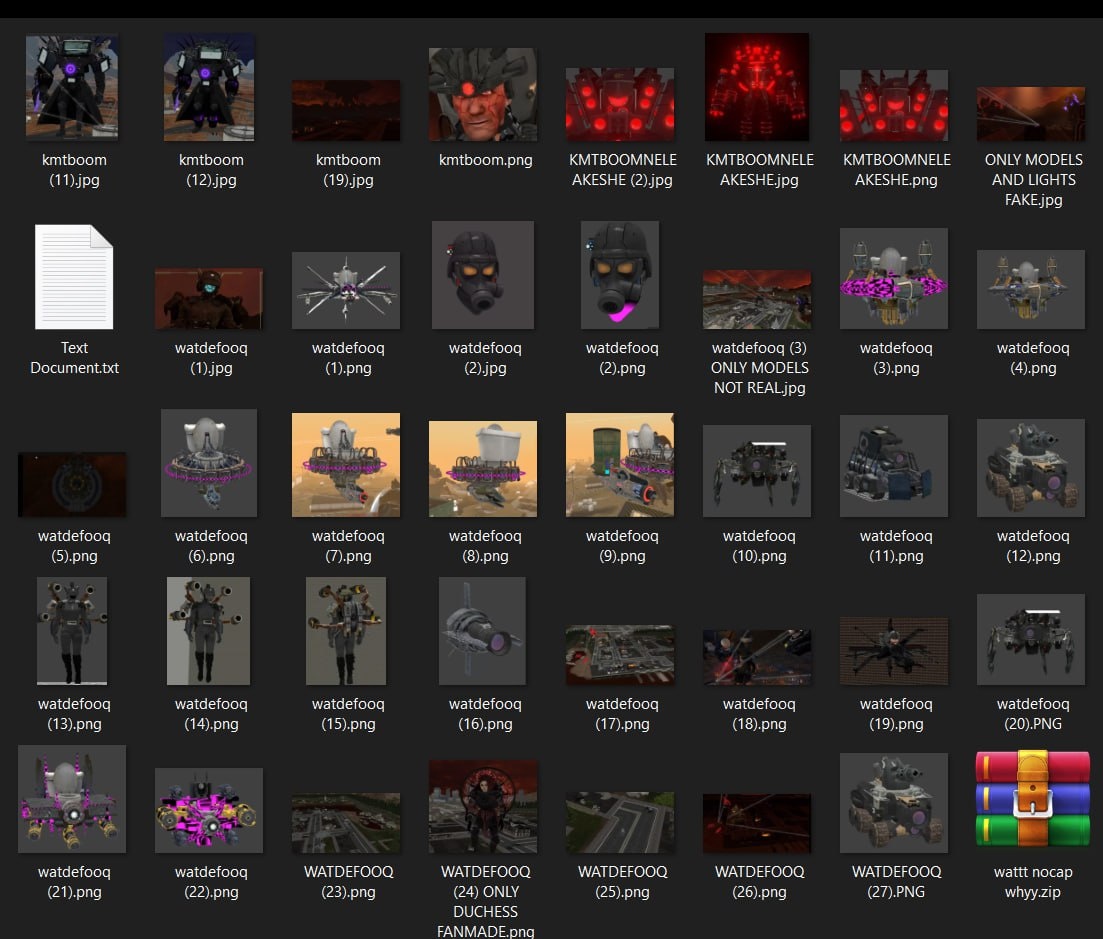Image resolution: width=1103 pixels, height=939 pixels.
Task: Select watdefooq (3).png thumbnail
Action: click(x=894, y=279)
